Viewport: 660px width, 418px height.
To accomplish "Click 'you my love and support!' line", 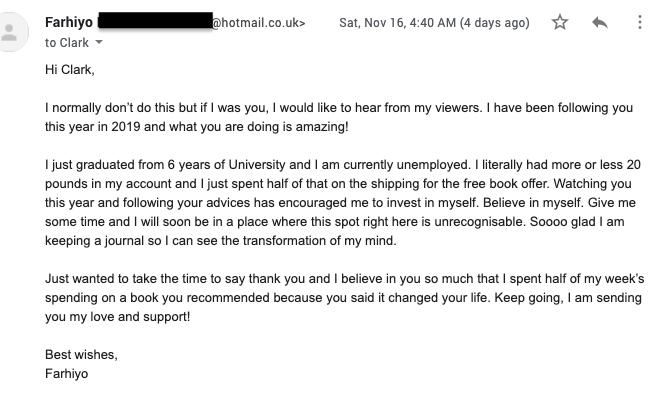I will point(117,317).
